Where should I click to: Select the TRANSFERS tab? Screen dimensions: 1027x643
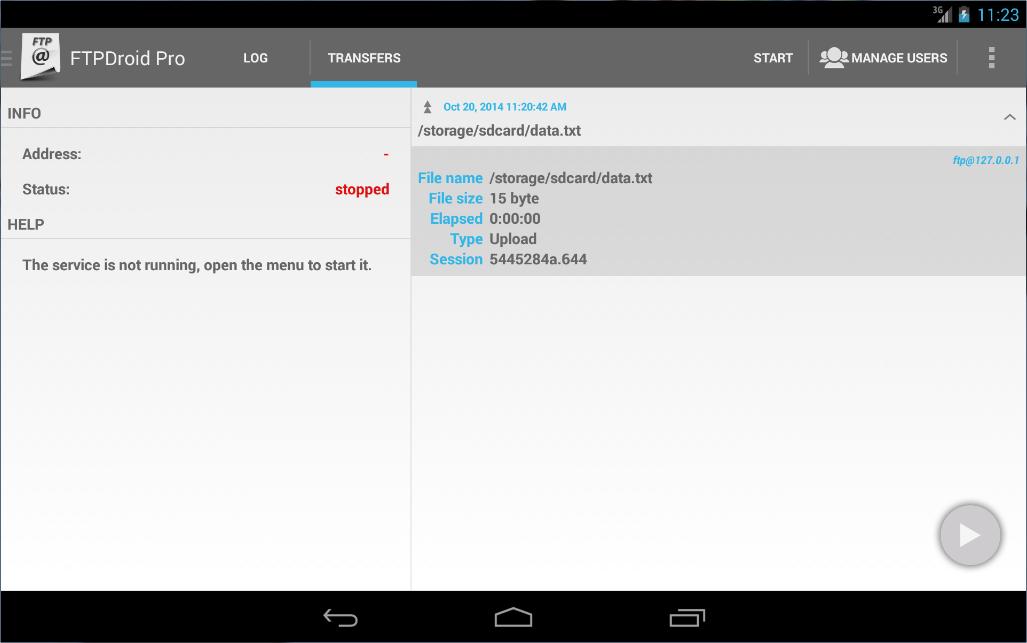(x=364, y=58)
